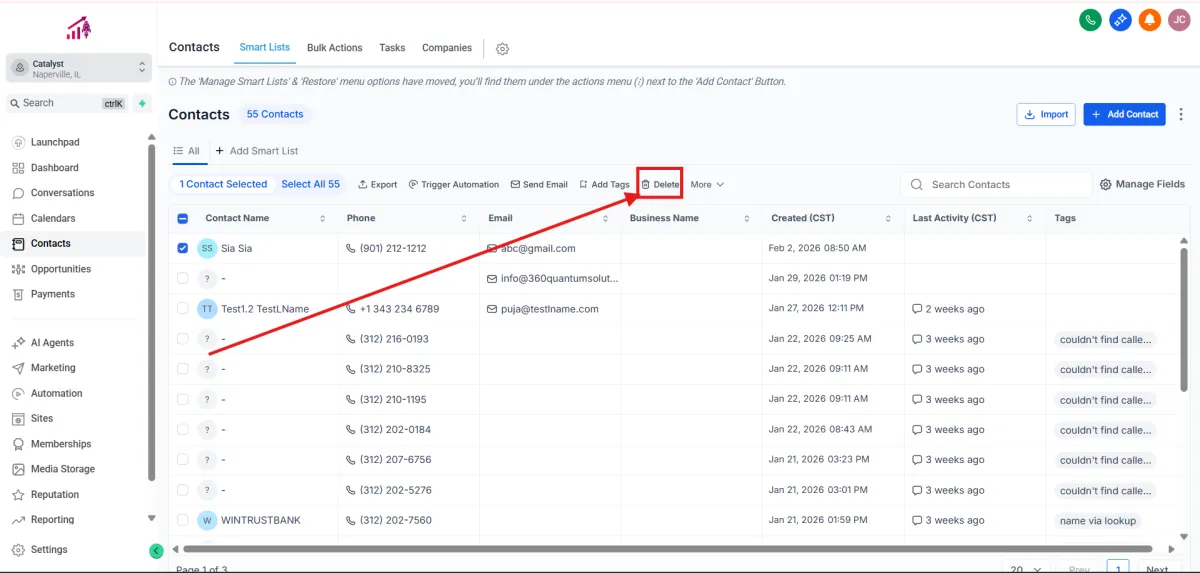Click Delete in the bulk toolbar
Image resolution: width=1200 pixels, height=573 pixels.
pyautogui.click(x=660, y=184)
